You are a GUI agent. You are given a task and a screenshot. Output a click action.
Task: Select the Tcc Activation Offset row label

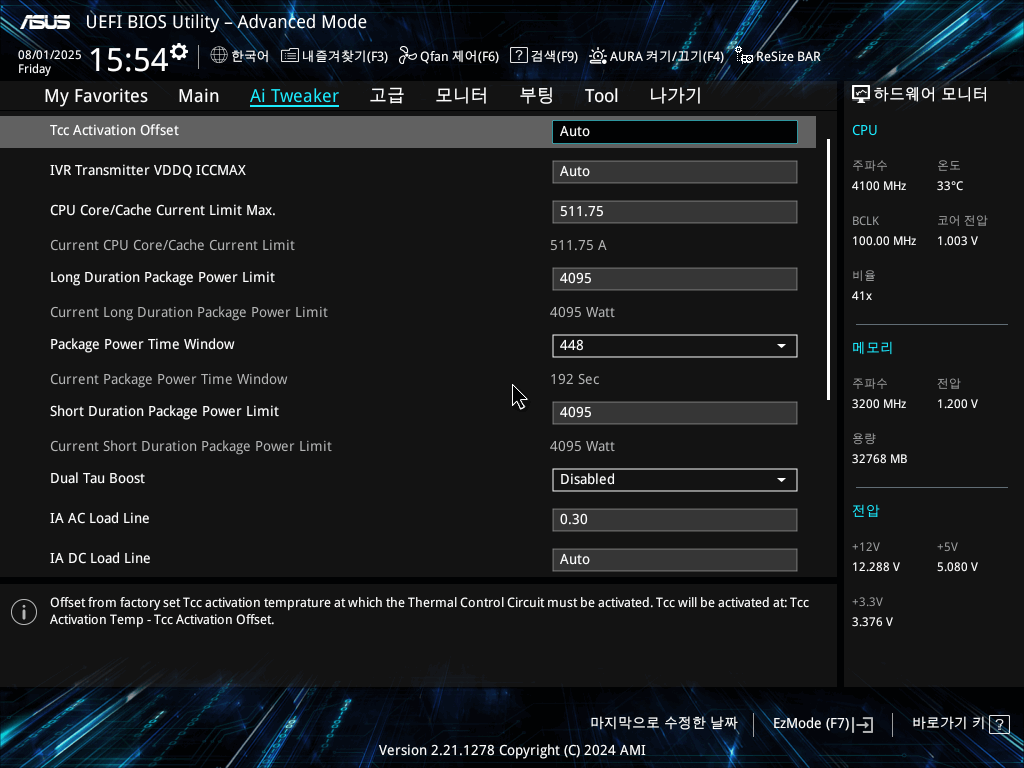(114, 130)
